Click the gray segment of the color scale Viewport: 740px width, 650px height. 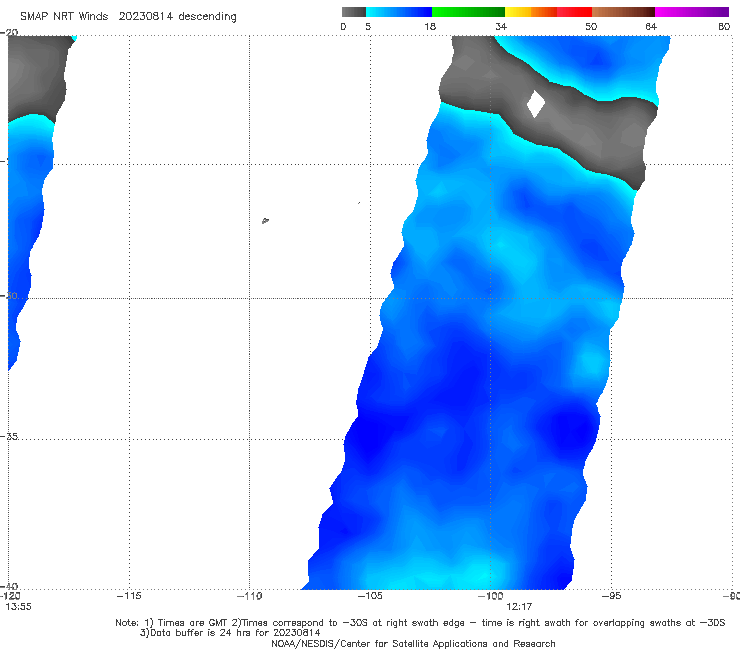(x=354, y=12)
